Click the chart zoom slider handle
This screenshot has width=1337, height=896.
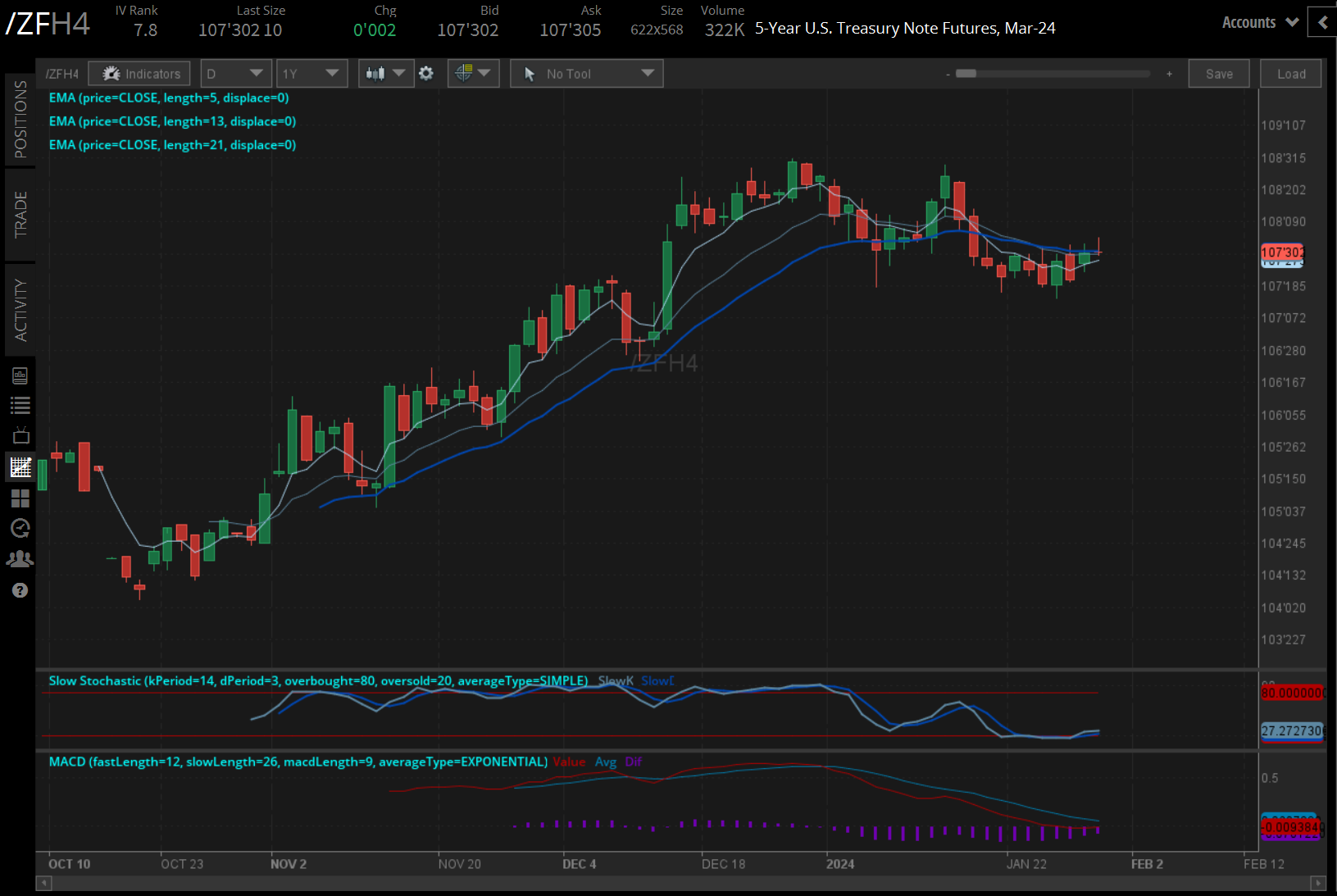966,74
